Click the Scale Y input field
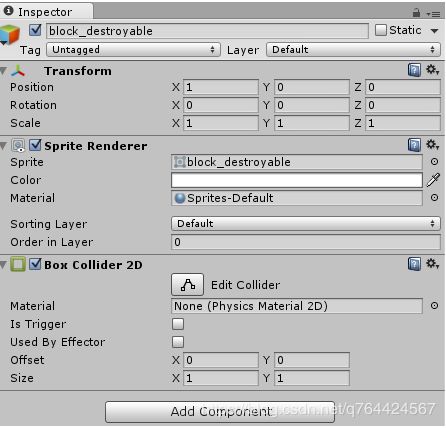This screenshot has height=428, width=446. click(312, 123)
